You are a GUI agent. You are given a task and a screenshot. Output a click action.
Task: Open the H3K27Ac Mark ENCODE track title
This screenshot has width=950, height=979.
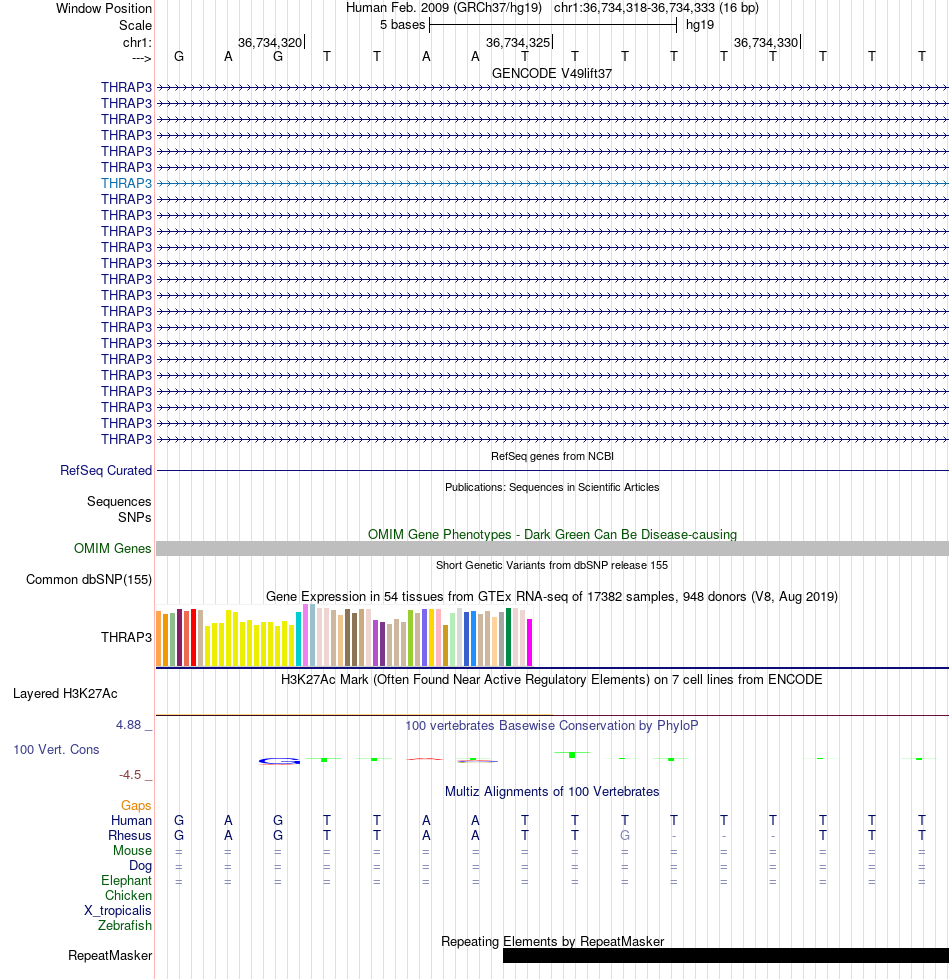(552, 679)
